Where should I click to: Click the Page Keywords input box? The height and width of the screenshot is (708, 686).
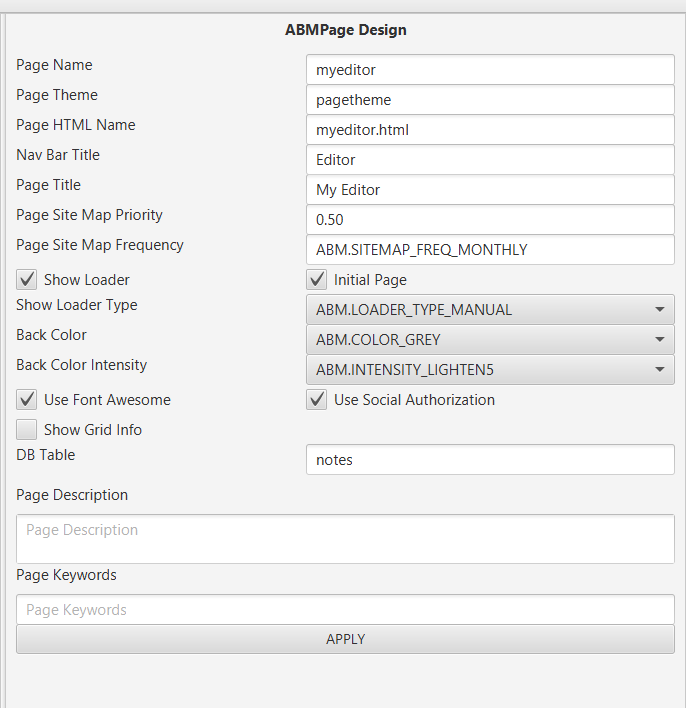(x=345, y=610)
